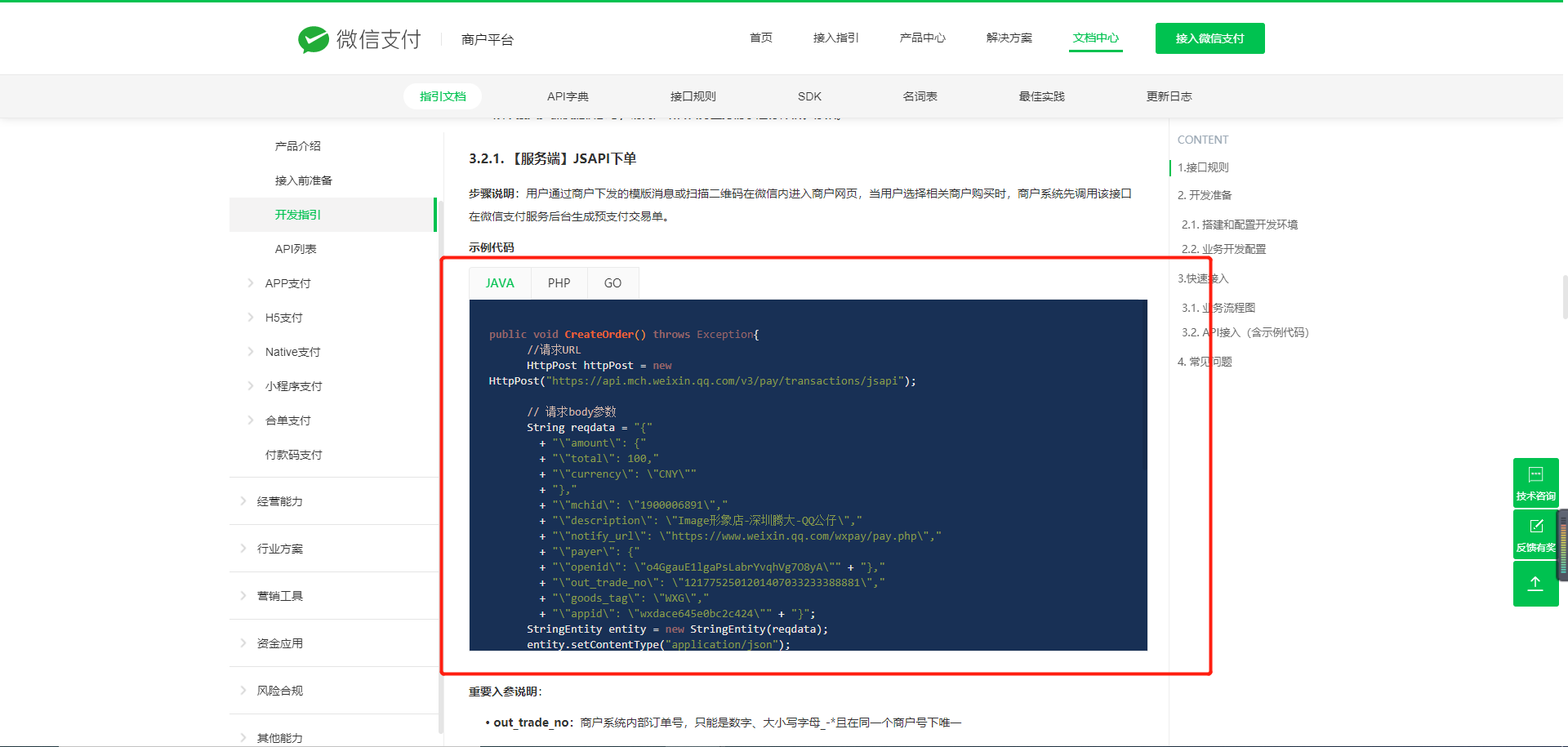Open 文档中心 in top navigation
1568x747 pixels.
pyautogui.click(x=1096, y=38)
